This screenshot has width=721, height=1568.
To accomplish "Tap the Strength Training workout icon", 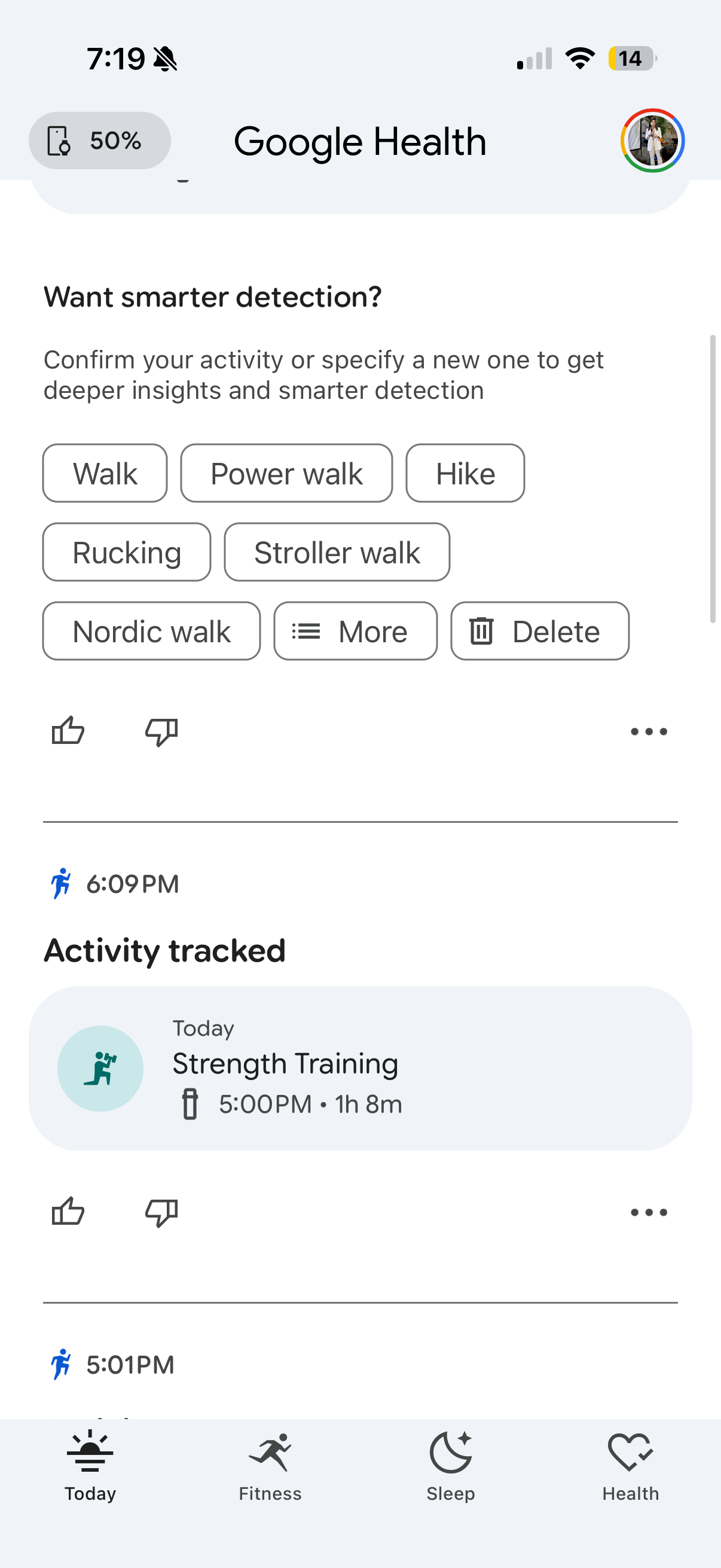I will coord(100,1068).
